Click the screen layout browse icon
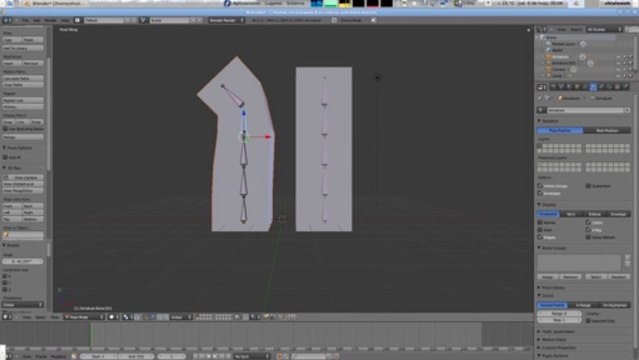Viewport: 639px width, 360px height. point(77,20)
